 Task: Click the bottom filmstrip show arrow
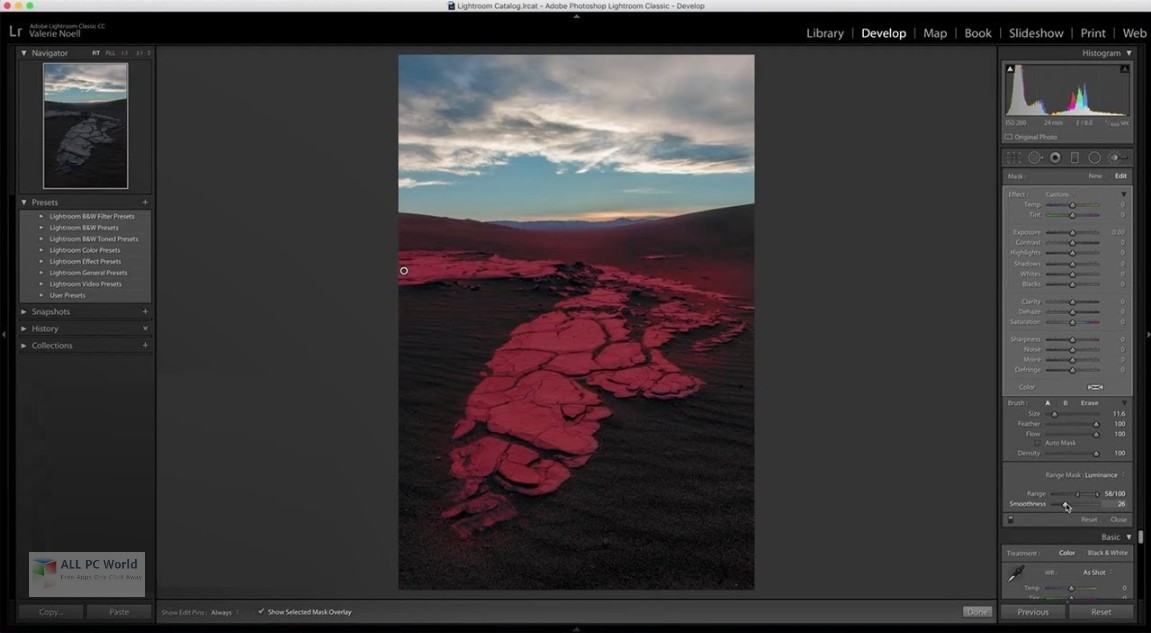(576, 629)
